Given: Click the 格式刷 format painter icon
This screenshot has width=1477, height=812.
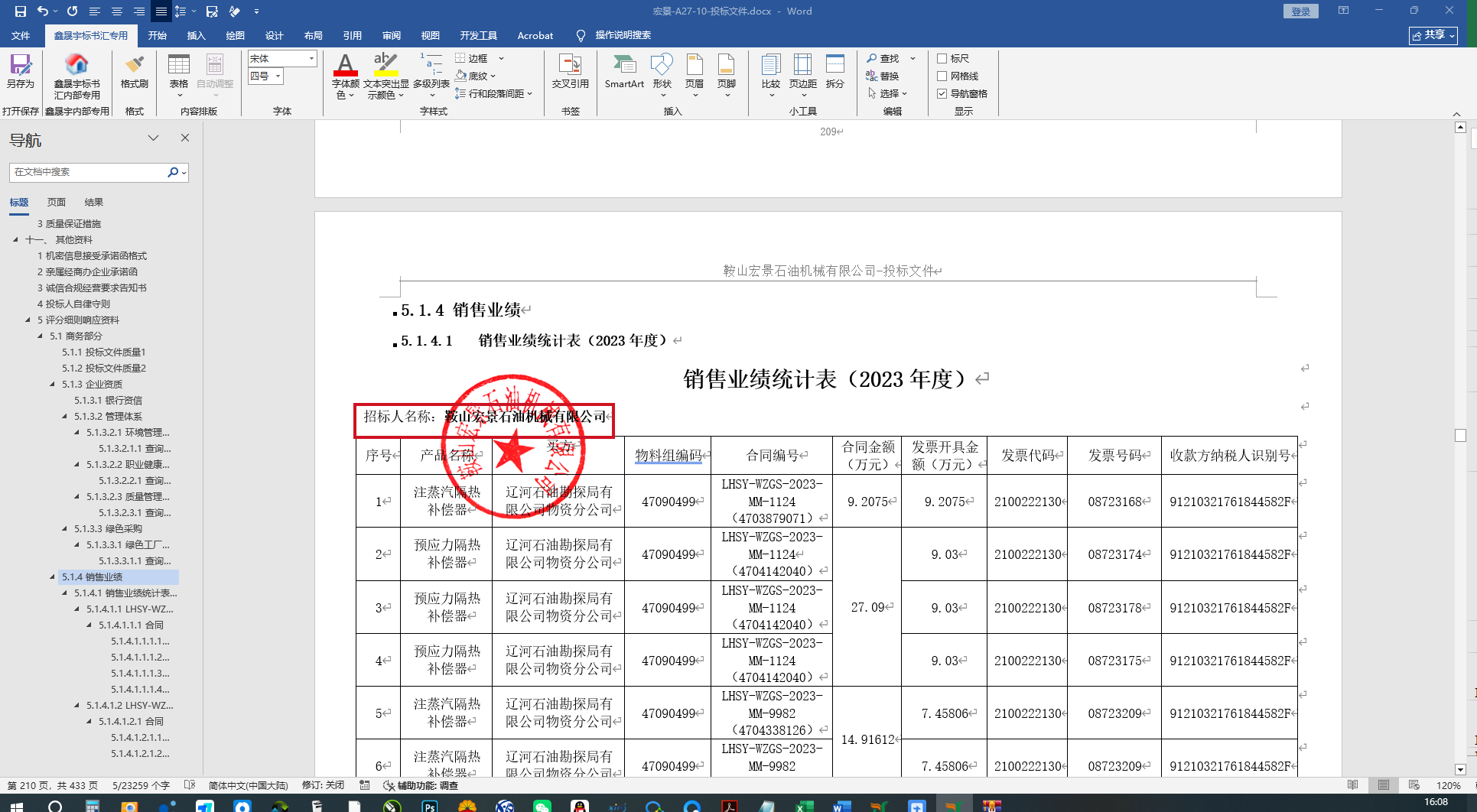Looking at the screenshot, I should point(135,70).
